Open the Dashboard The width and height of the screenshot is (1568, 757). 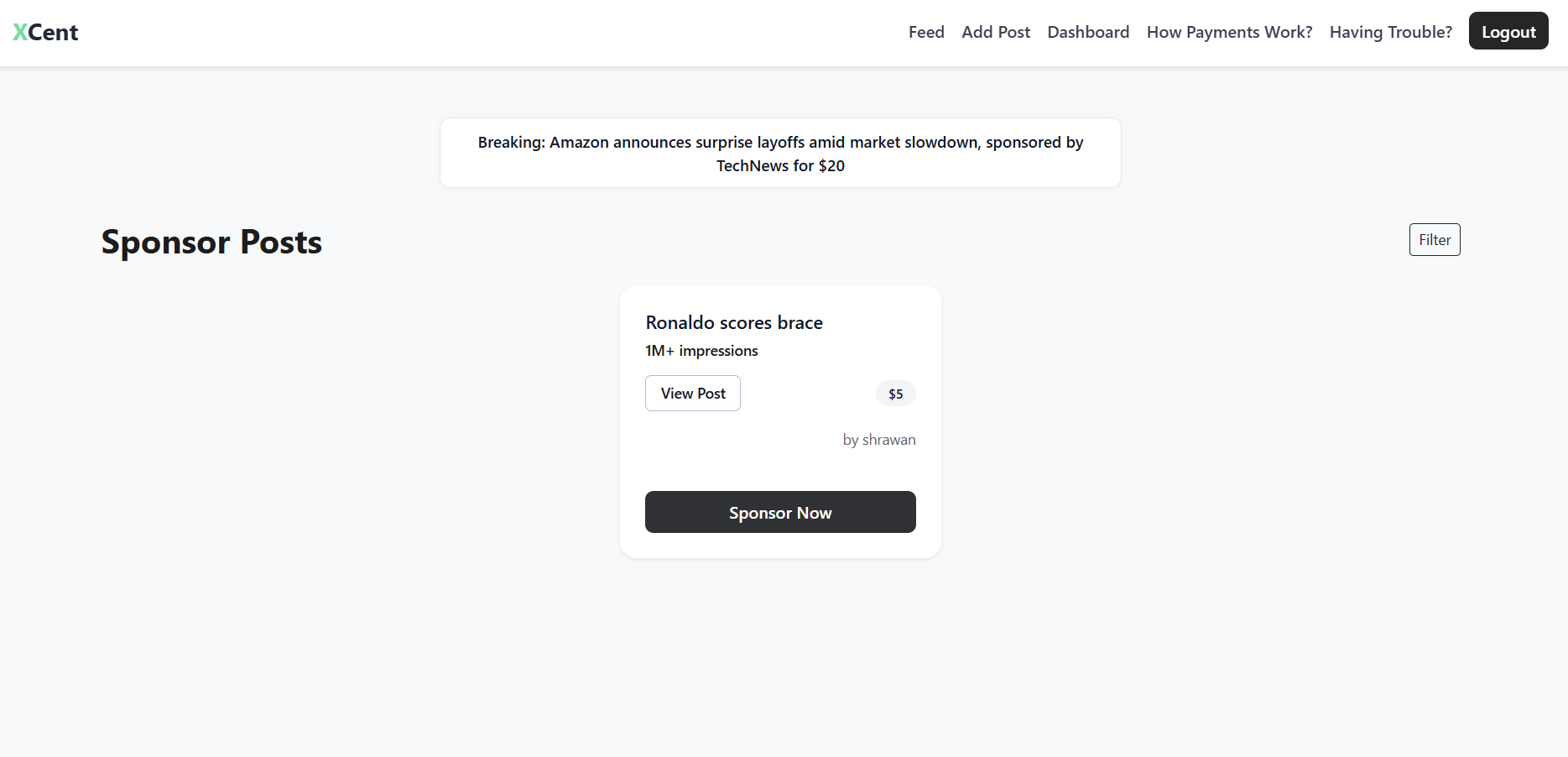click(x=1087, y=32)
